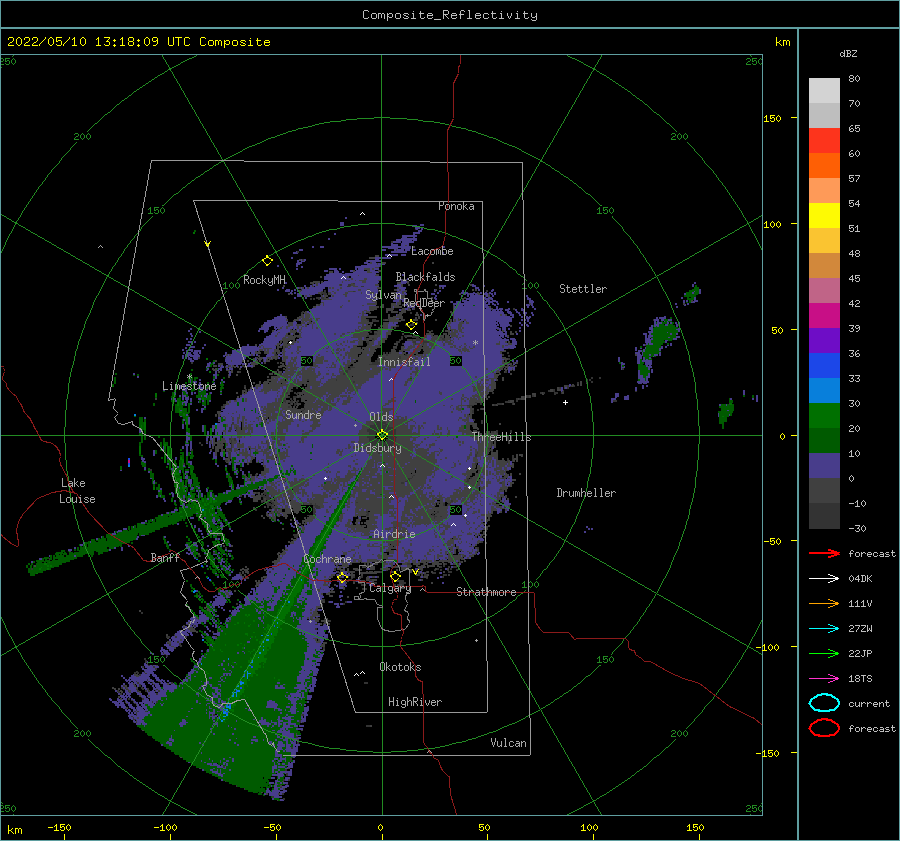The width and height of the screenshot is (900, 841).
Task: Click the Sylvan label
Action: pos(383,295)
